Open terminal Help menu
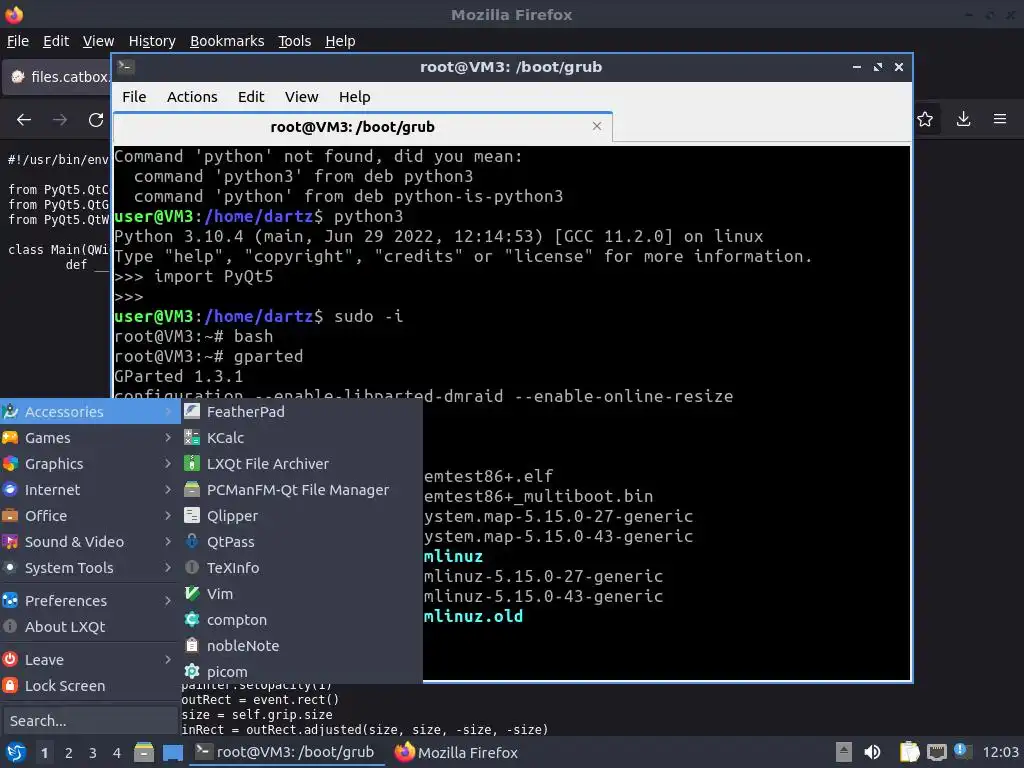 point(355,97)
